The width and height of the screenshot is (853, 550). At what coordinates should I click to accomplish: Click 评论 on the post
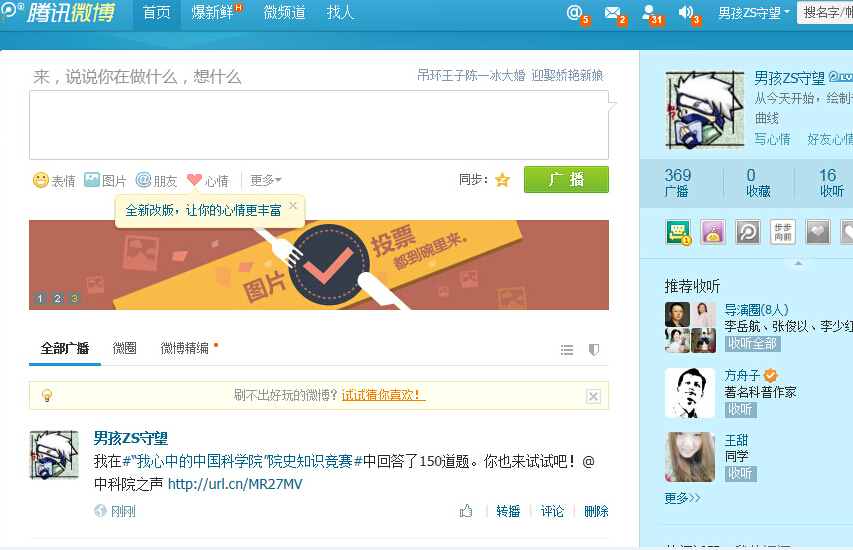[x=552, y=511]
